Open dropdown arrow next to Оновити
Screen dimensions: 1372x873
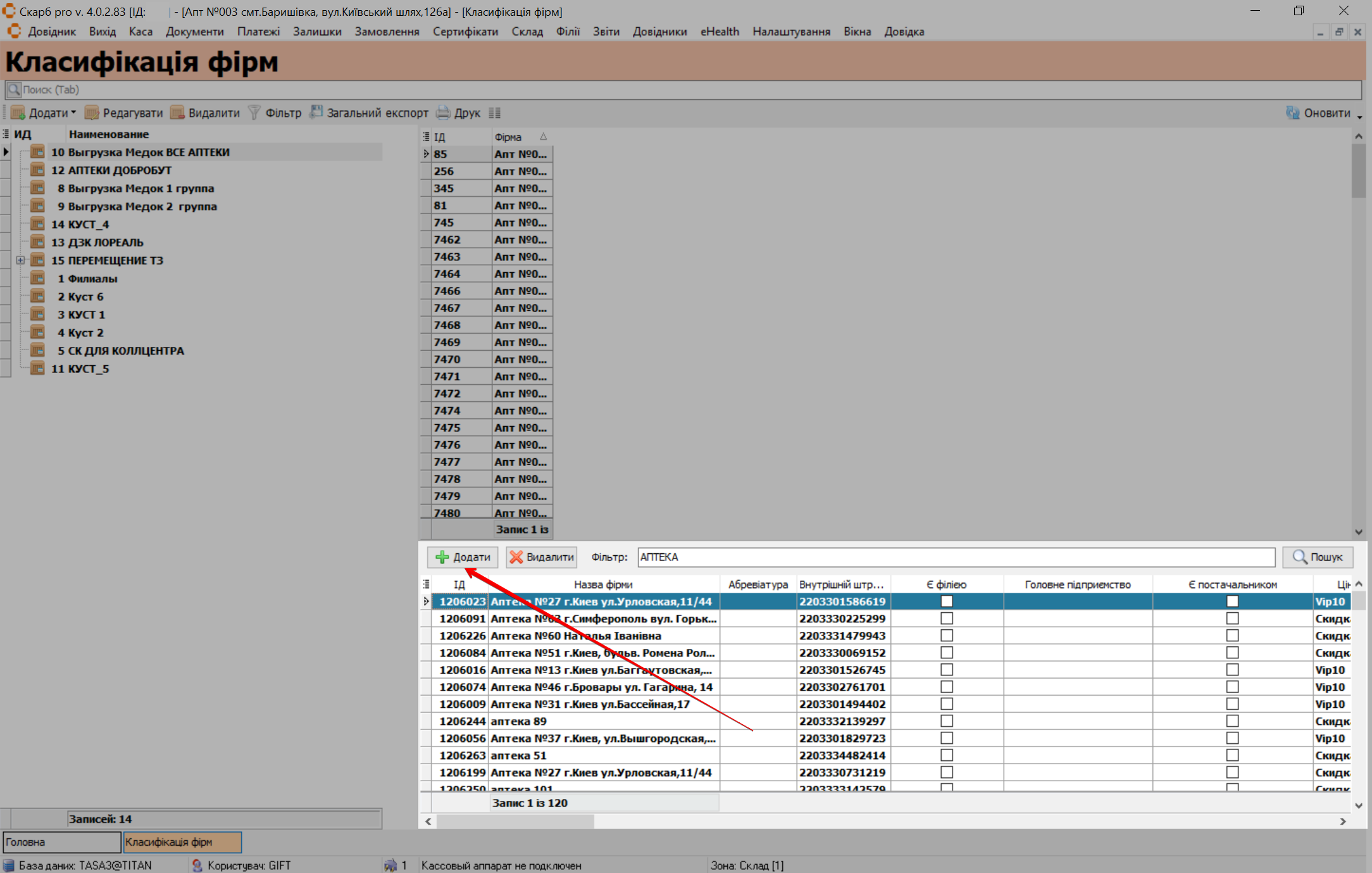point(1359,116)
